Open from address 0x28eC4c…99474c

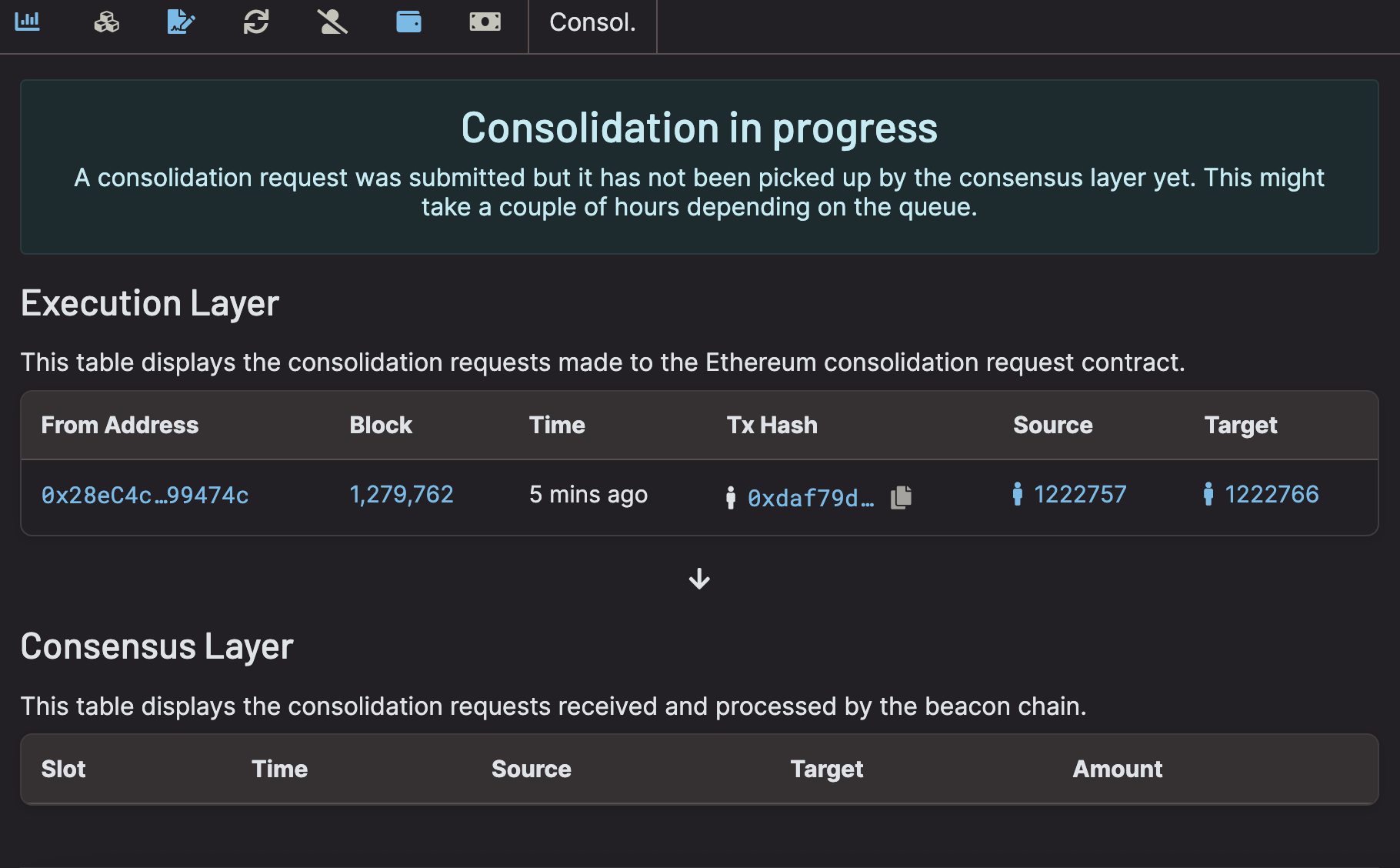pyautogui.click(x=145, y=496)
